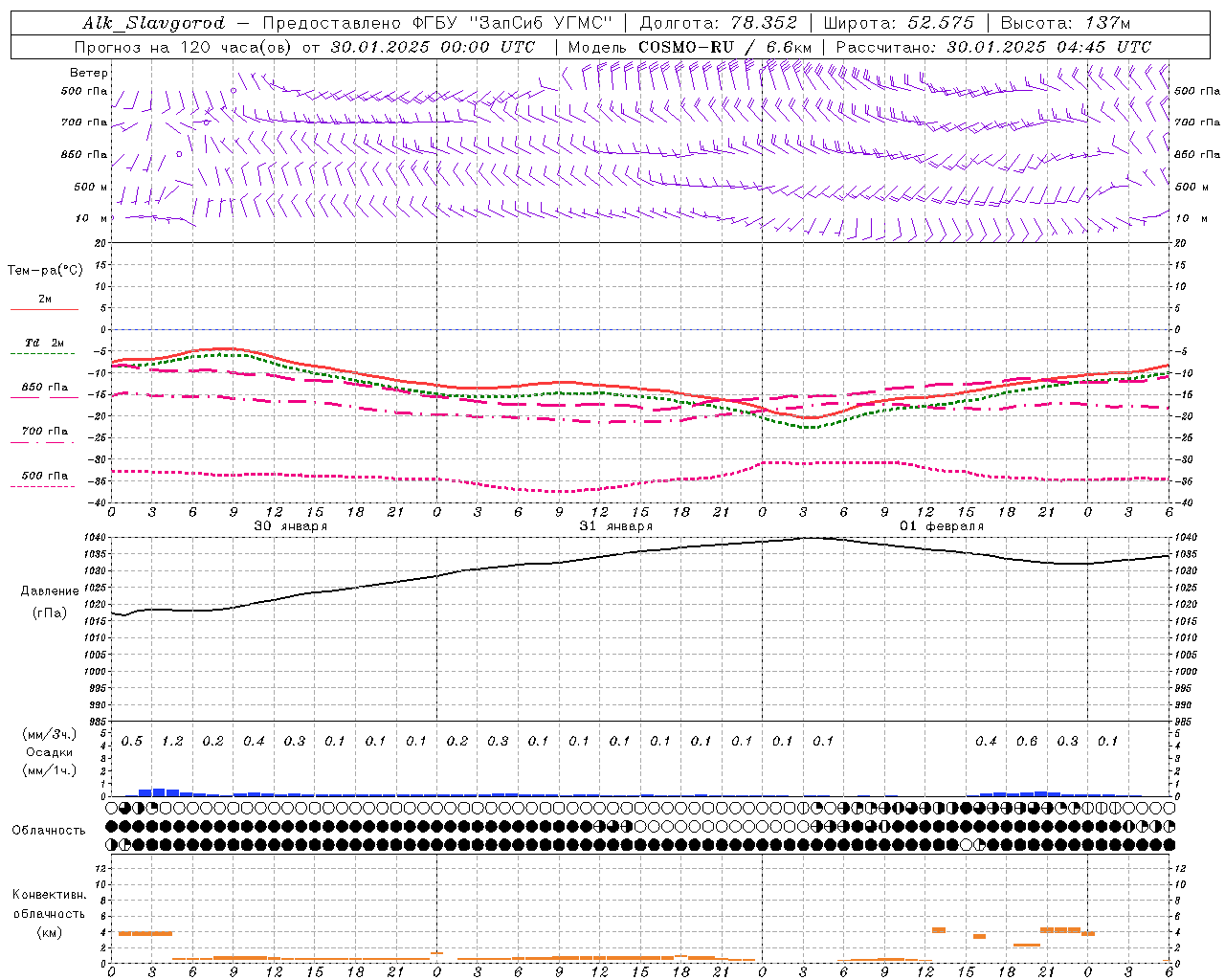Click the (мм/3ч.) precipitation unit label
1225x980 pixels.
pyautogui.click(x=49, y=735)
